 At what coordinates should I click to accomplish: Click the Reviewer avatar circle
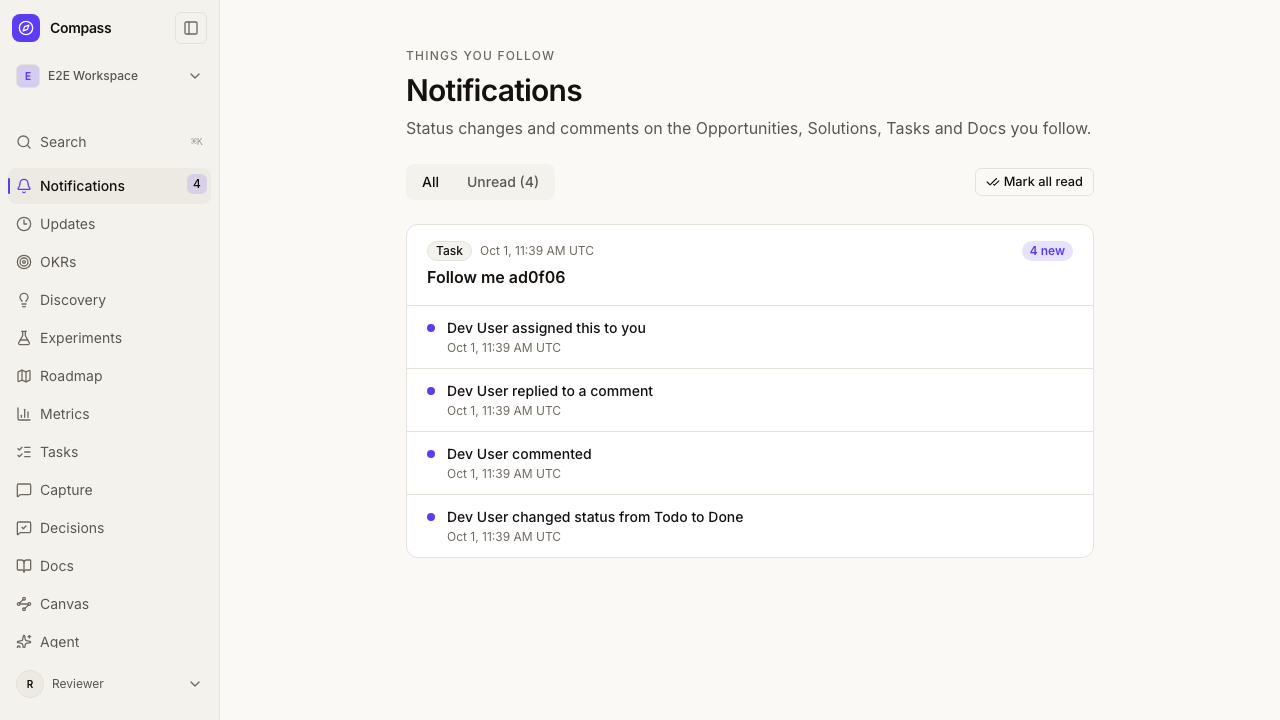tap(30, 684)
